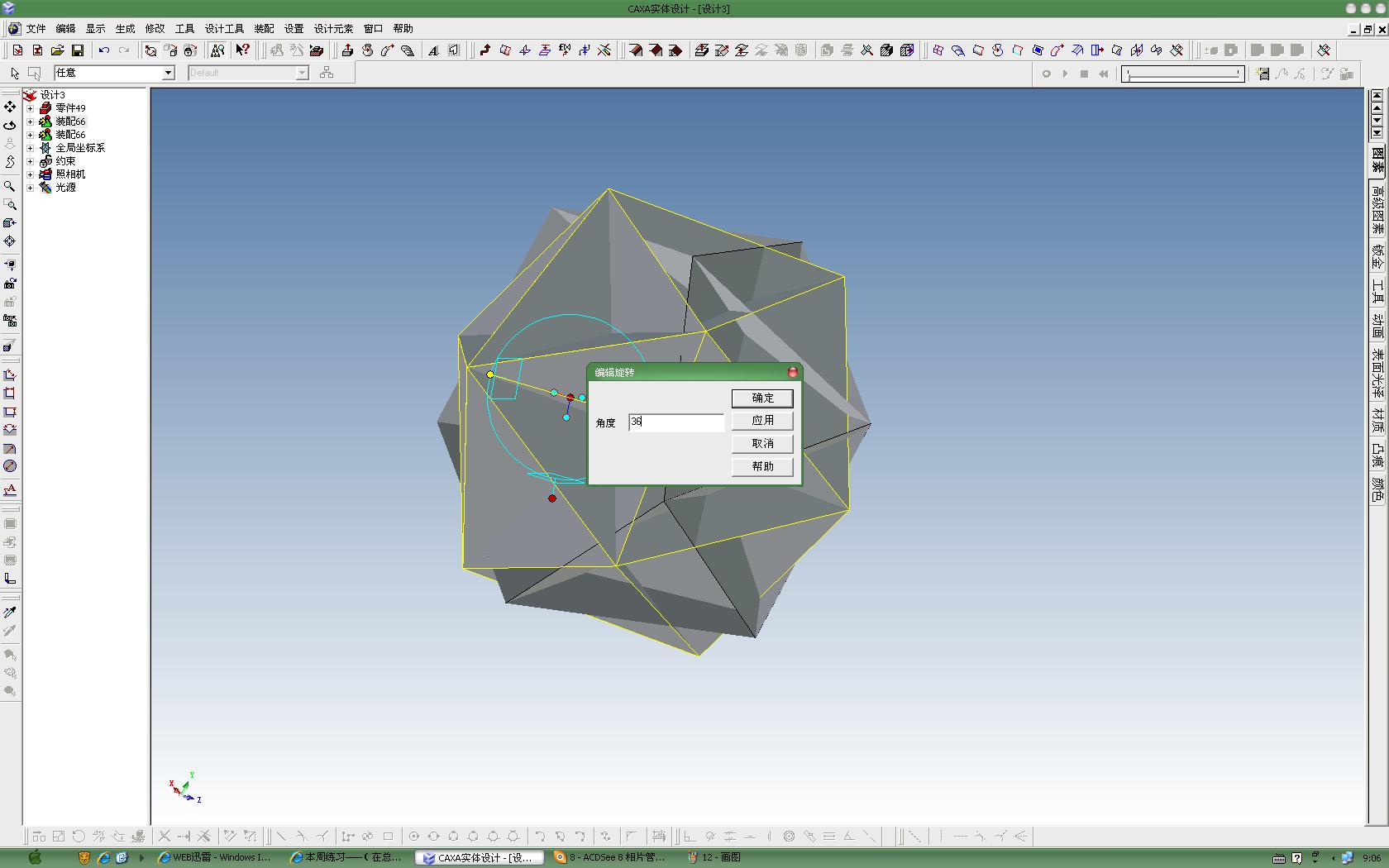
Task: Expand the 光源 tree node
Action: (31, 188)
